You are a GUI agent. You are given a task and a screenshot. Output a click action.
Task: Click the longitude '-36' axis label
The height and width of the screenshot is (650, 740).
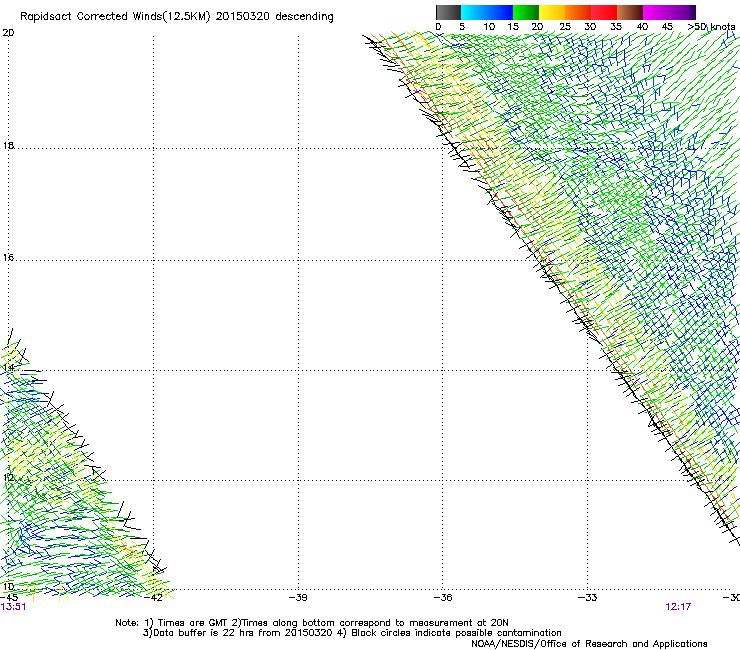click(443, 598)
